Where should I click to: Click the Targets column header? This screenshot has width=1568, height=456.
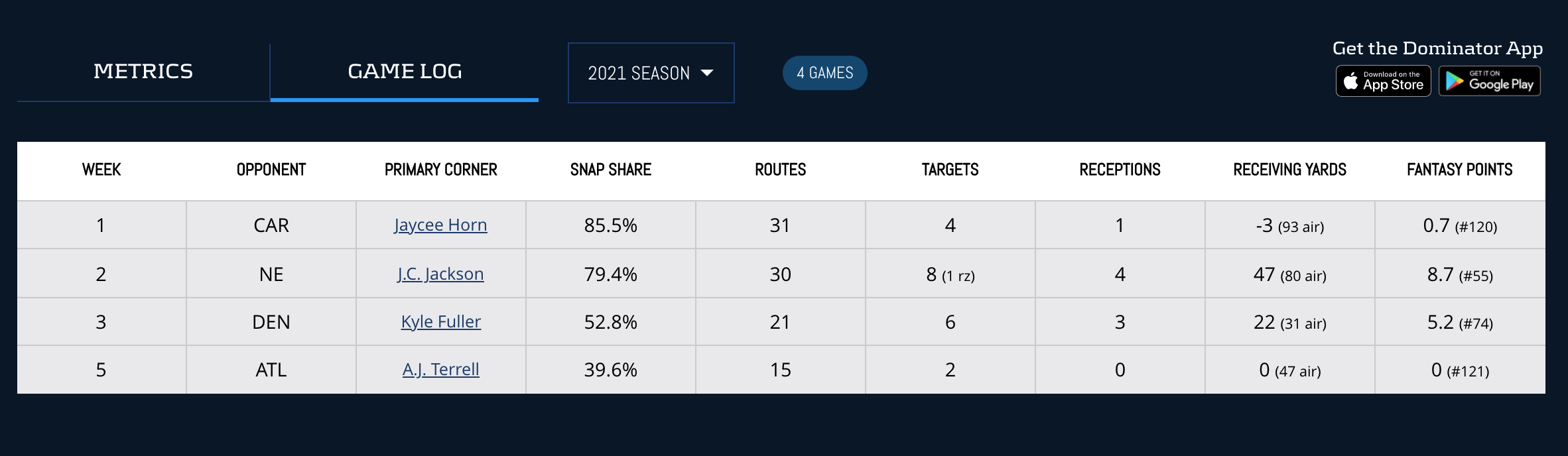[x=950, y=170]
